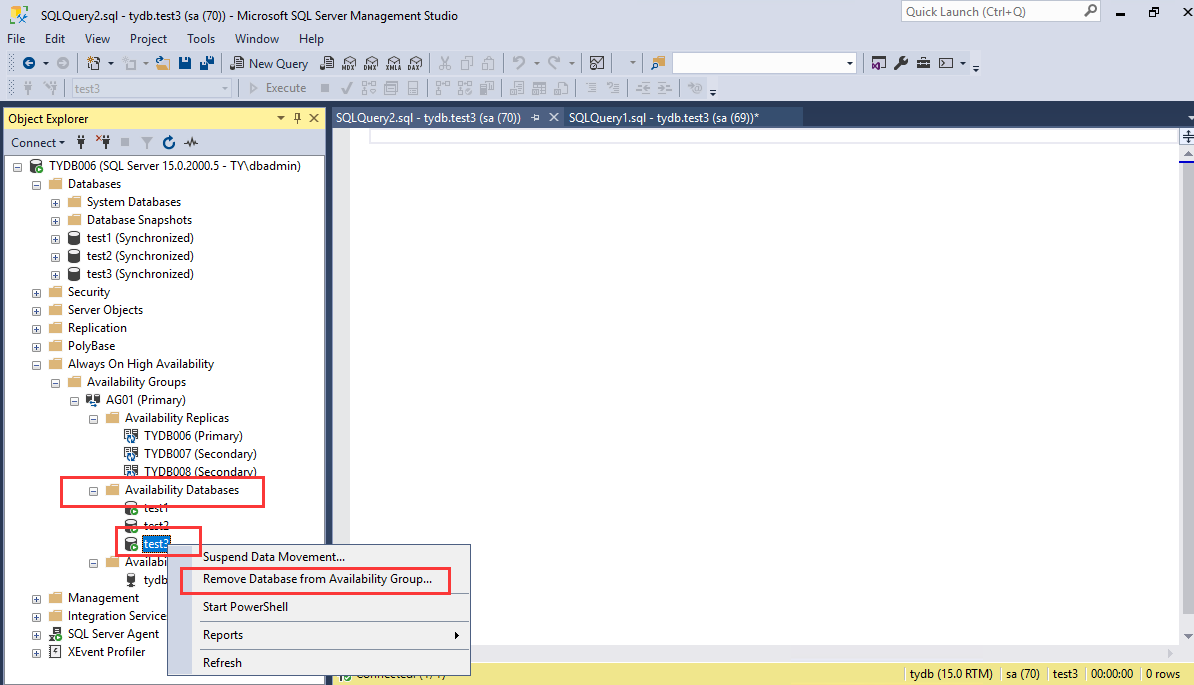
Task: Pin the Object Explorer panel
Action: [297, 118]
